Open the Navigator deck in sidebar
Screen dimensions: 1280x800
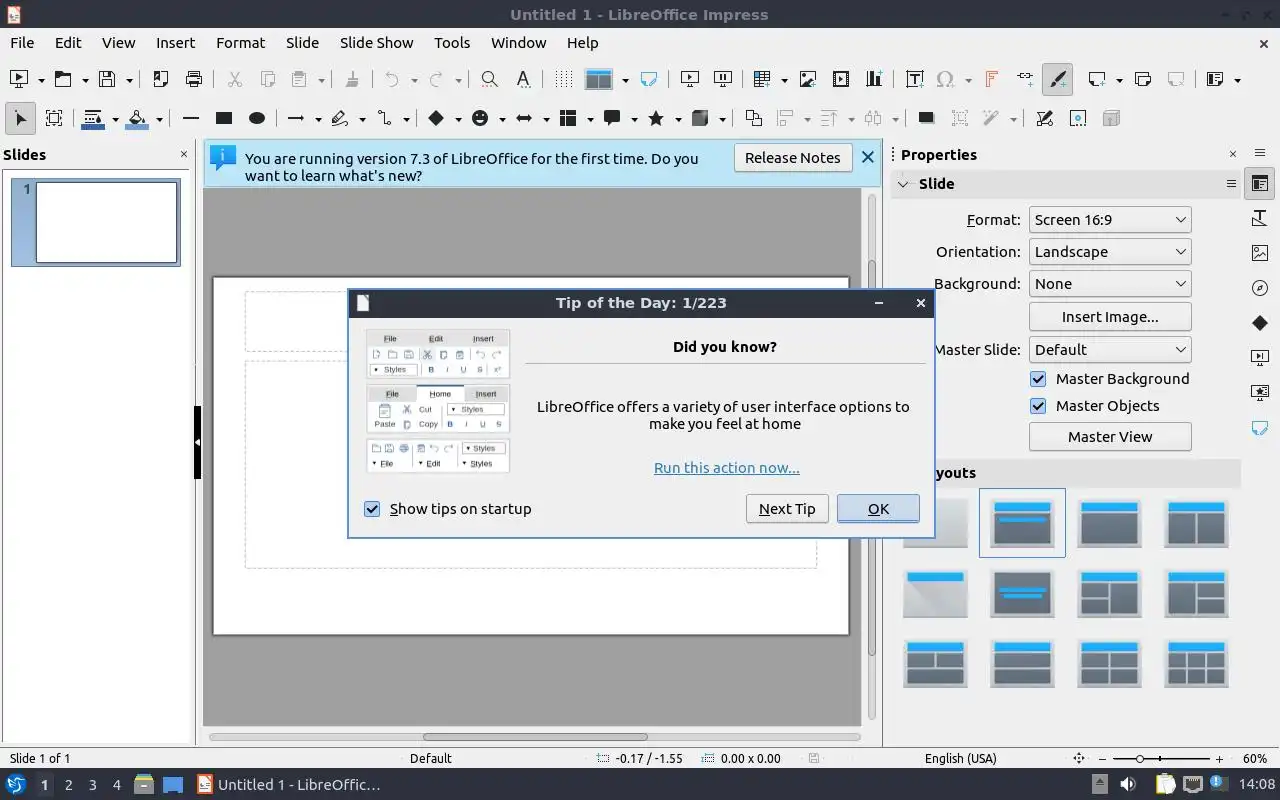pos(1260,288)
